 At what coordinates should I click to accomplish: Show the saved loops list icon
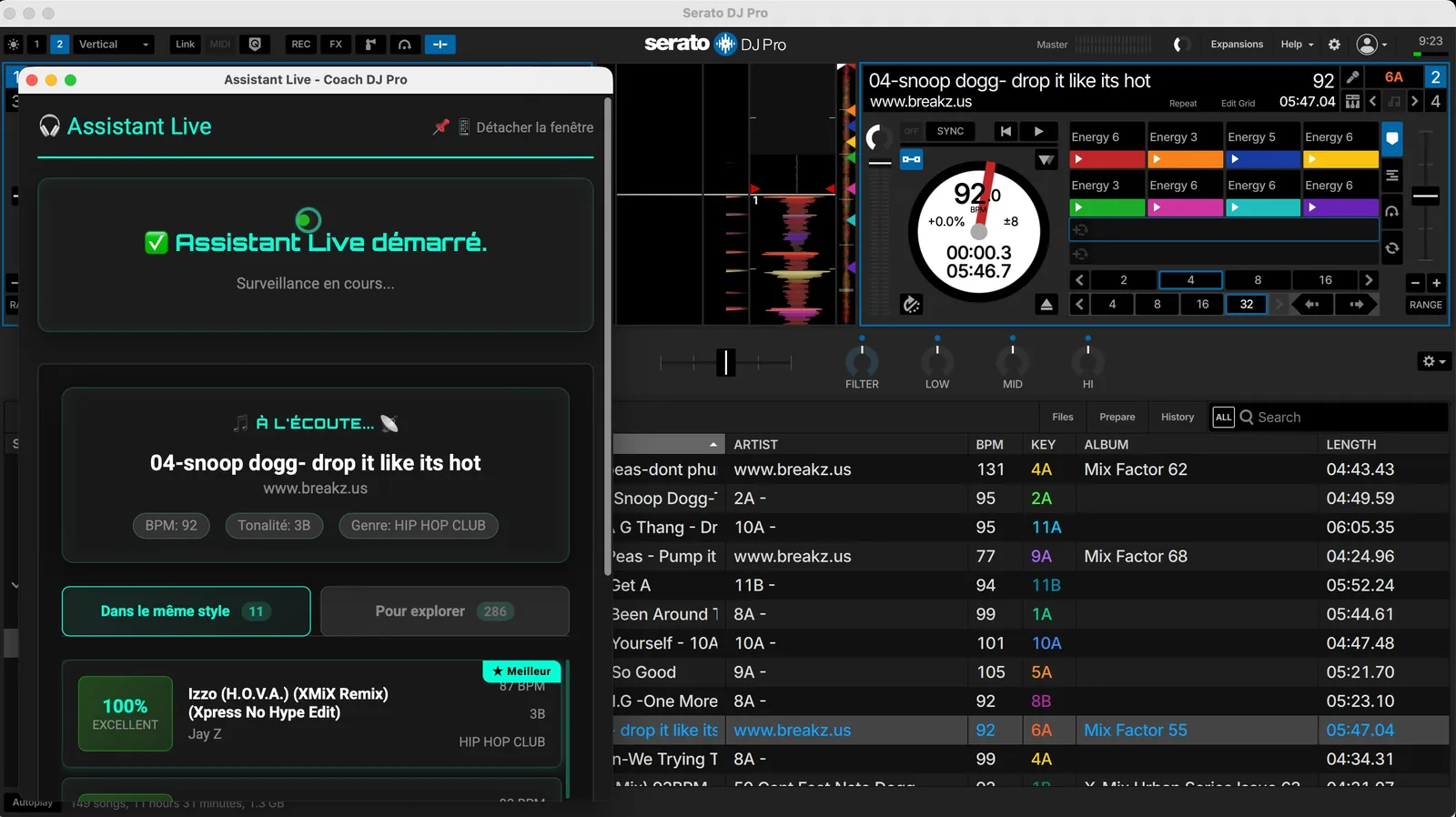[x=1391, y=175]
